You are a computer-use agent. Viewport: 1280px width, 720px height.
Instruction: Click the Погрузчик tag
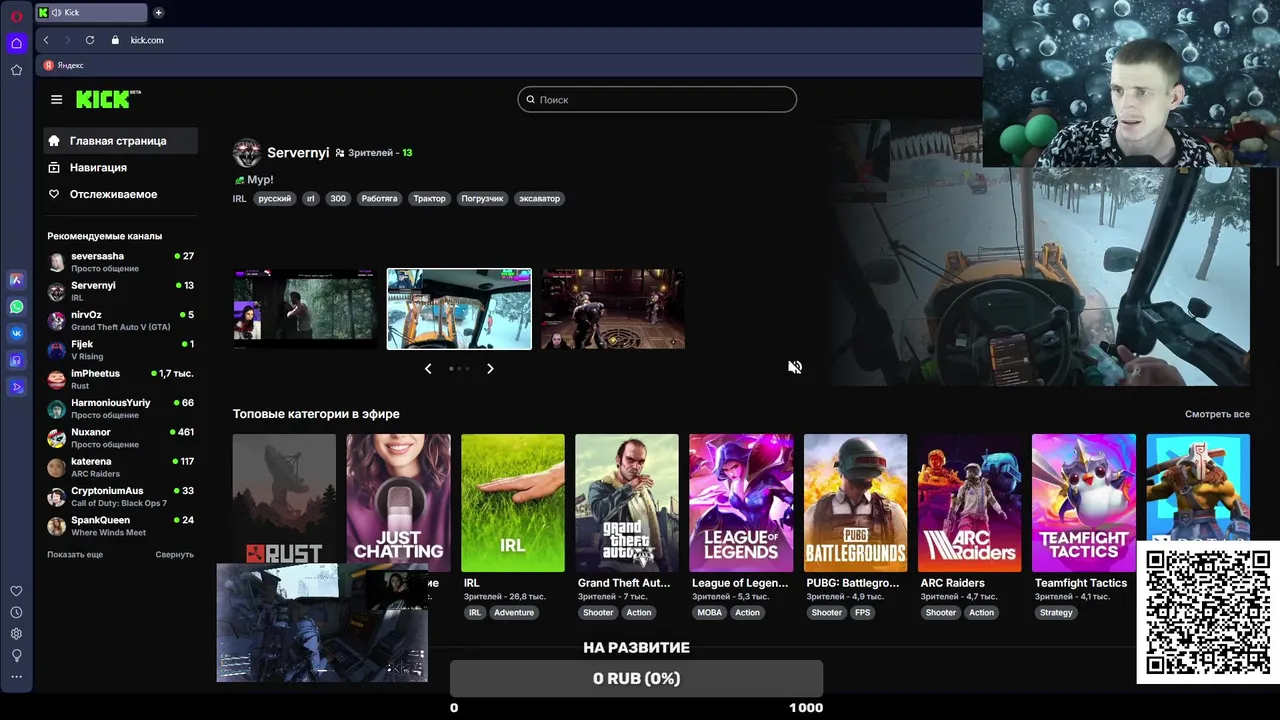click(x=482, y=198)
